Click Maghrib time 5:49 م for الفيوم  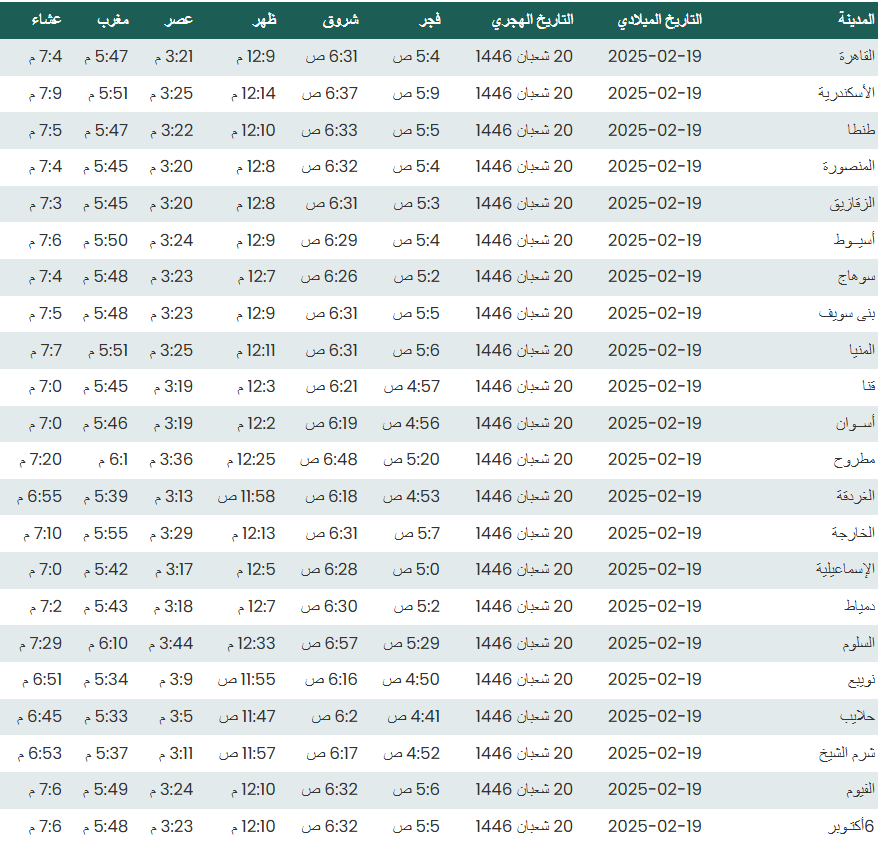pos(105,790)
